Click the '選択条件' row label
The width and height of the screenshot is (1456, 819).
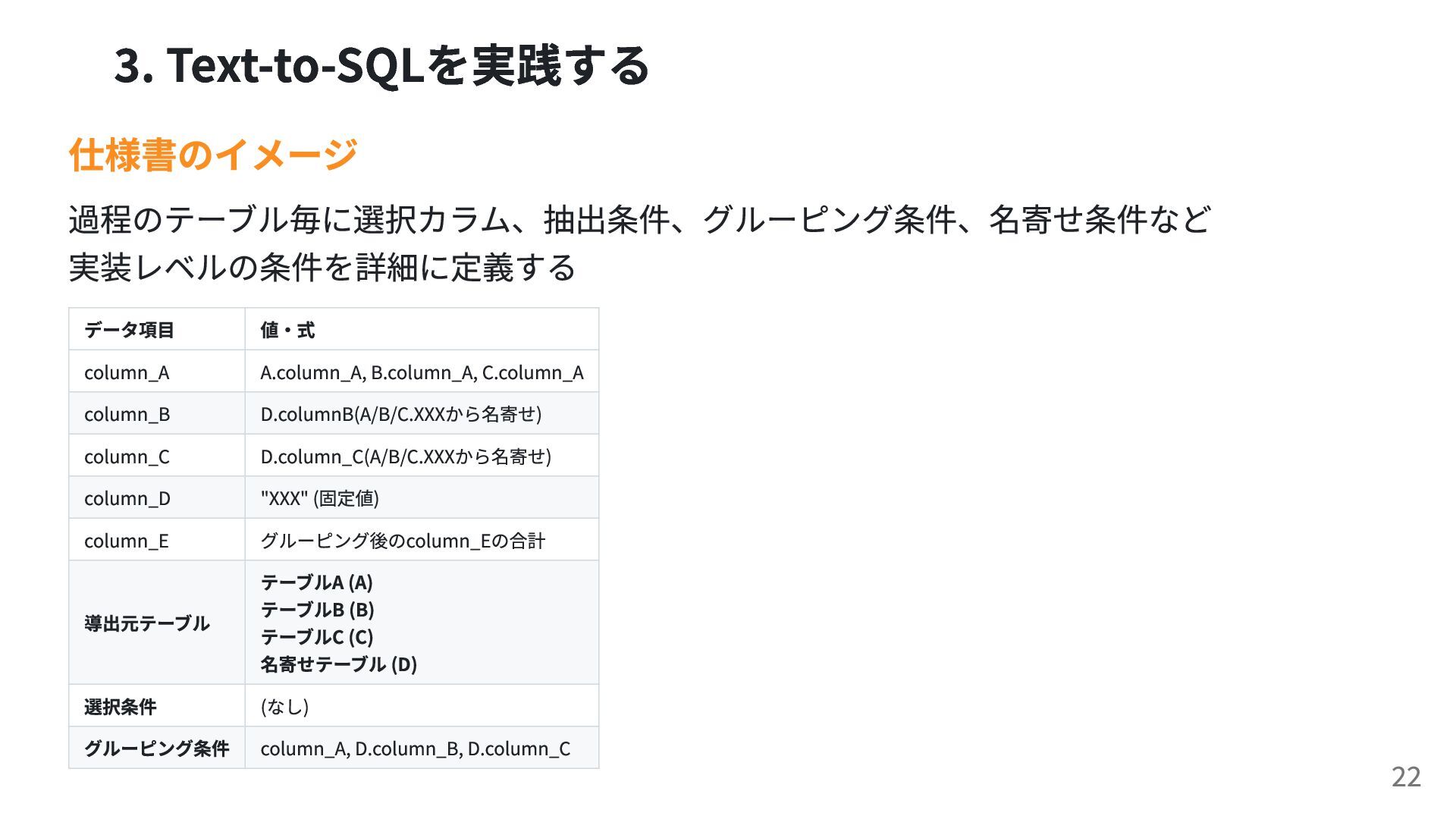coord(120,707)
